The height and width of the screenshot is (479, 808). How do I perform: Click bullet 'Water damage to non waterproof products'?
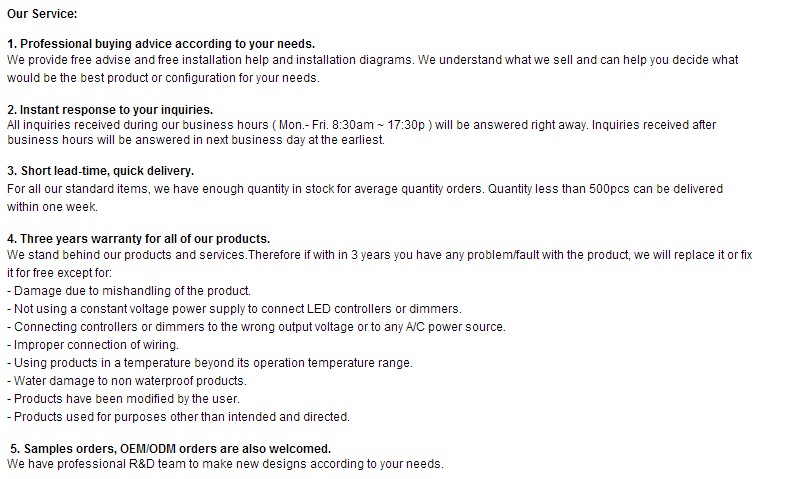[127, 381]
